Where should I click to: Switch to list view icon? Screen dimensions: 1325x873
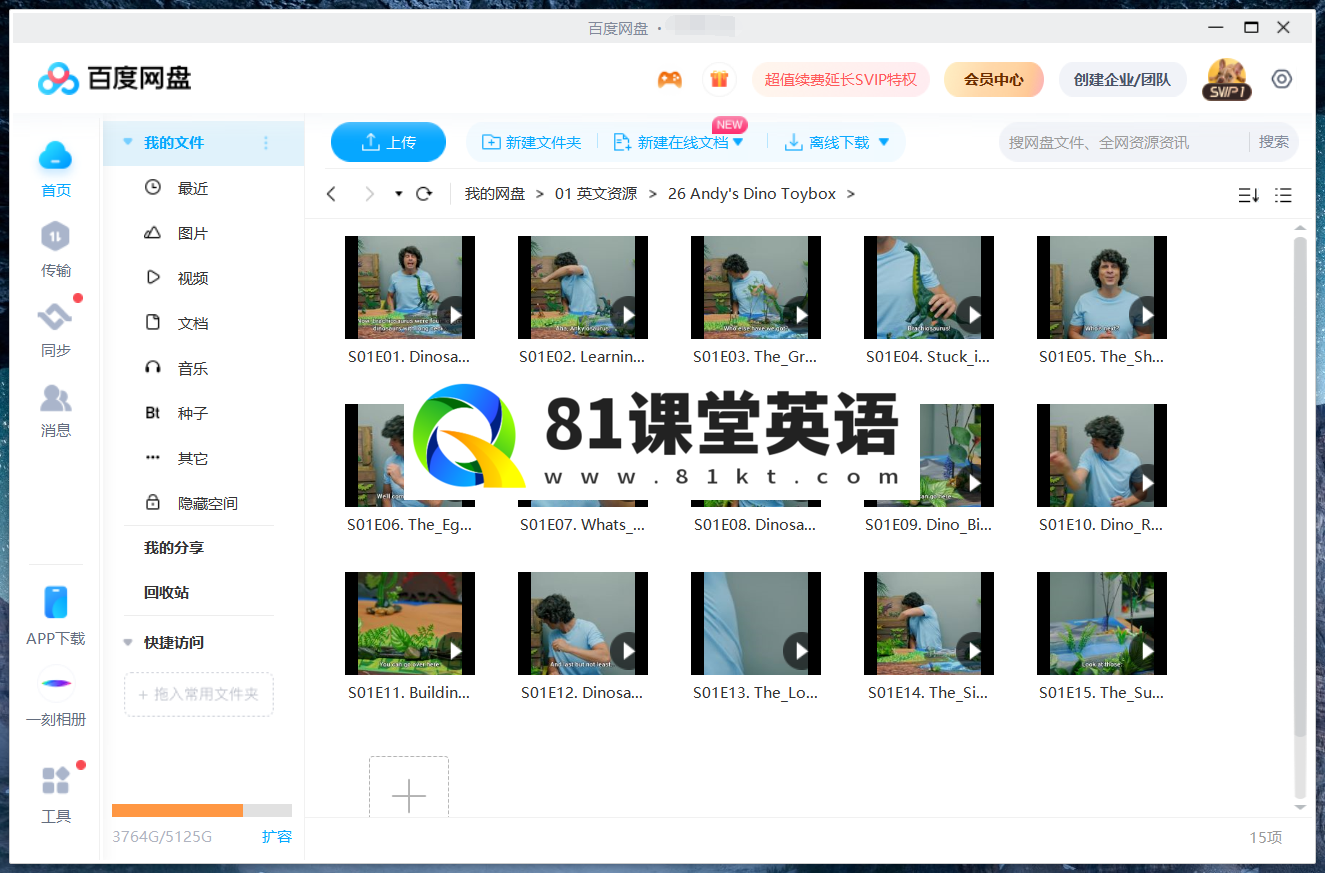(1284, 195)
